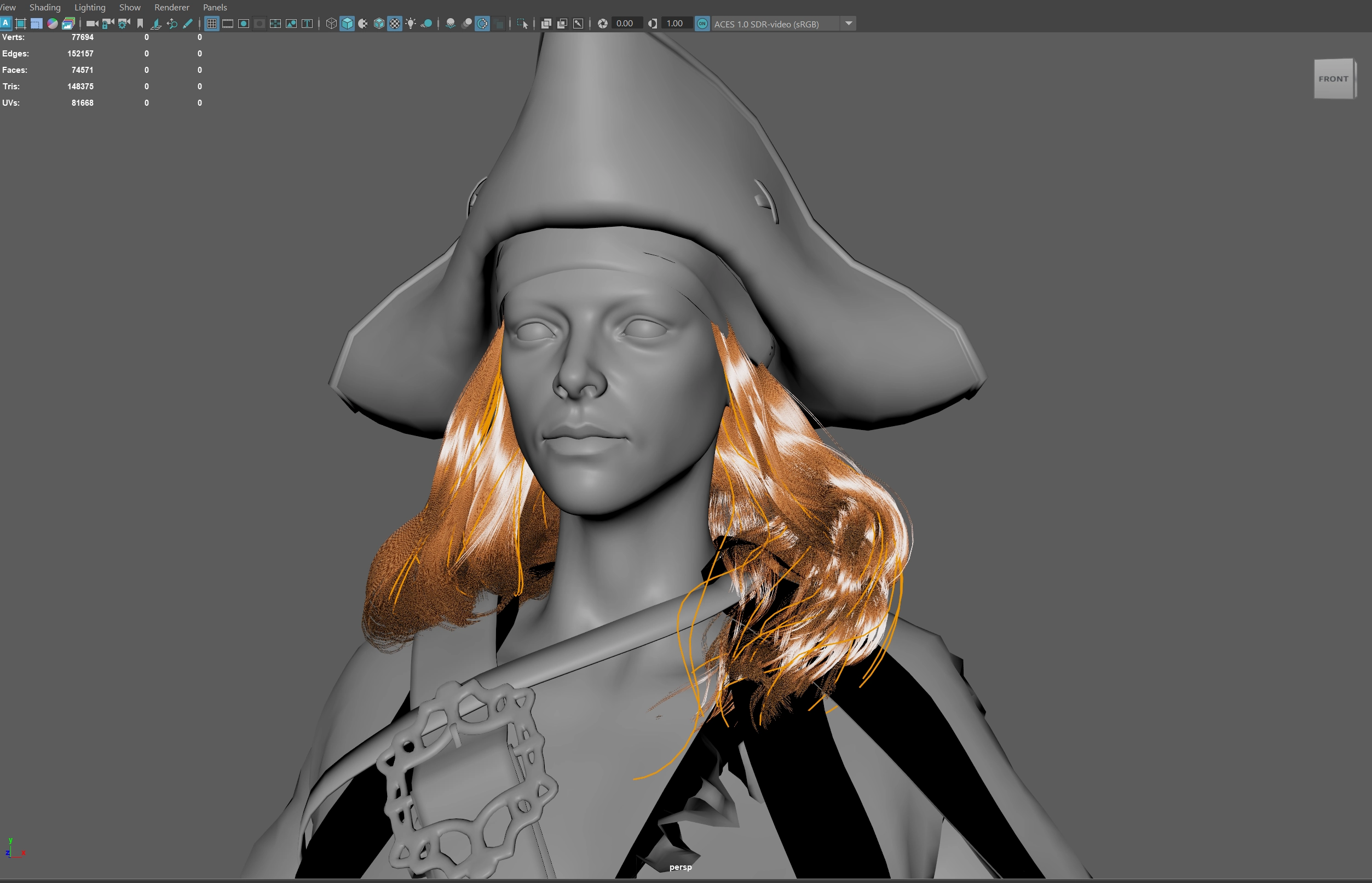
Task: Open the Lighting menu
Action: pos(89,8)
